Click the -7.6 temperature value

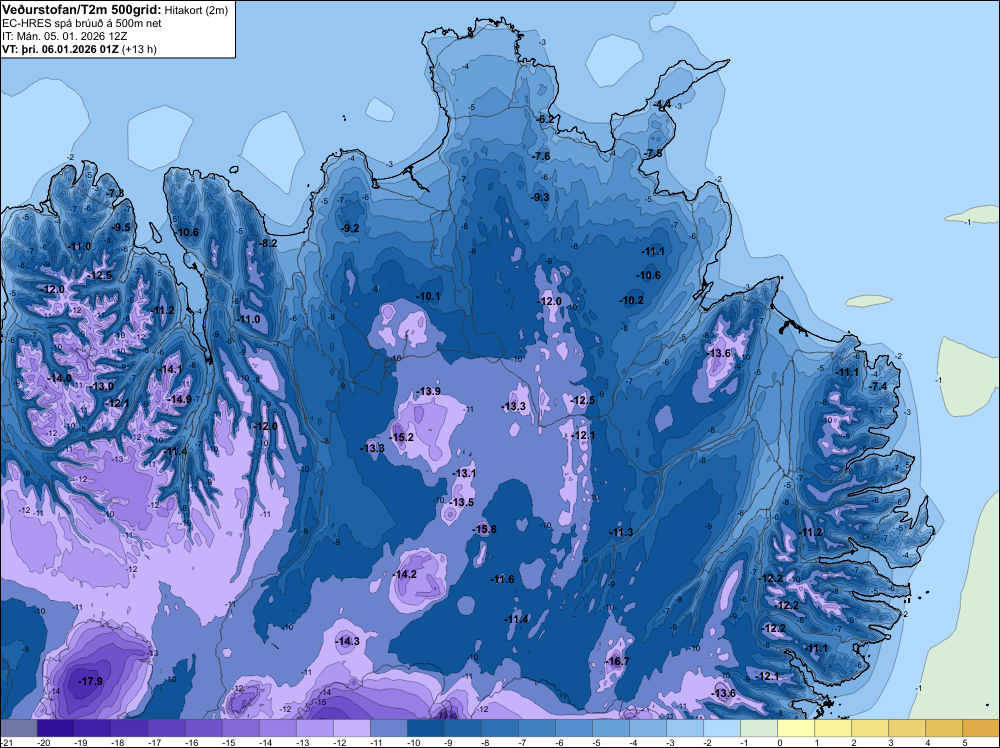541,156
